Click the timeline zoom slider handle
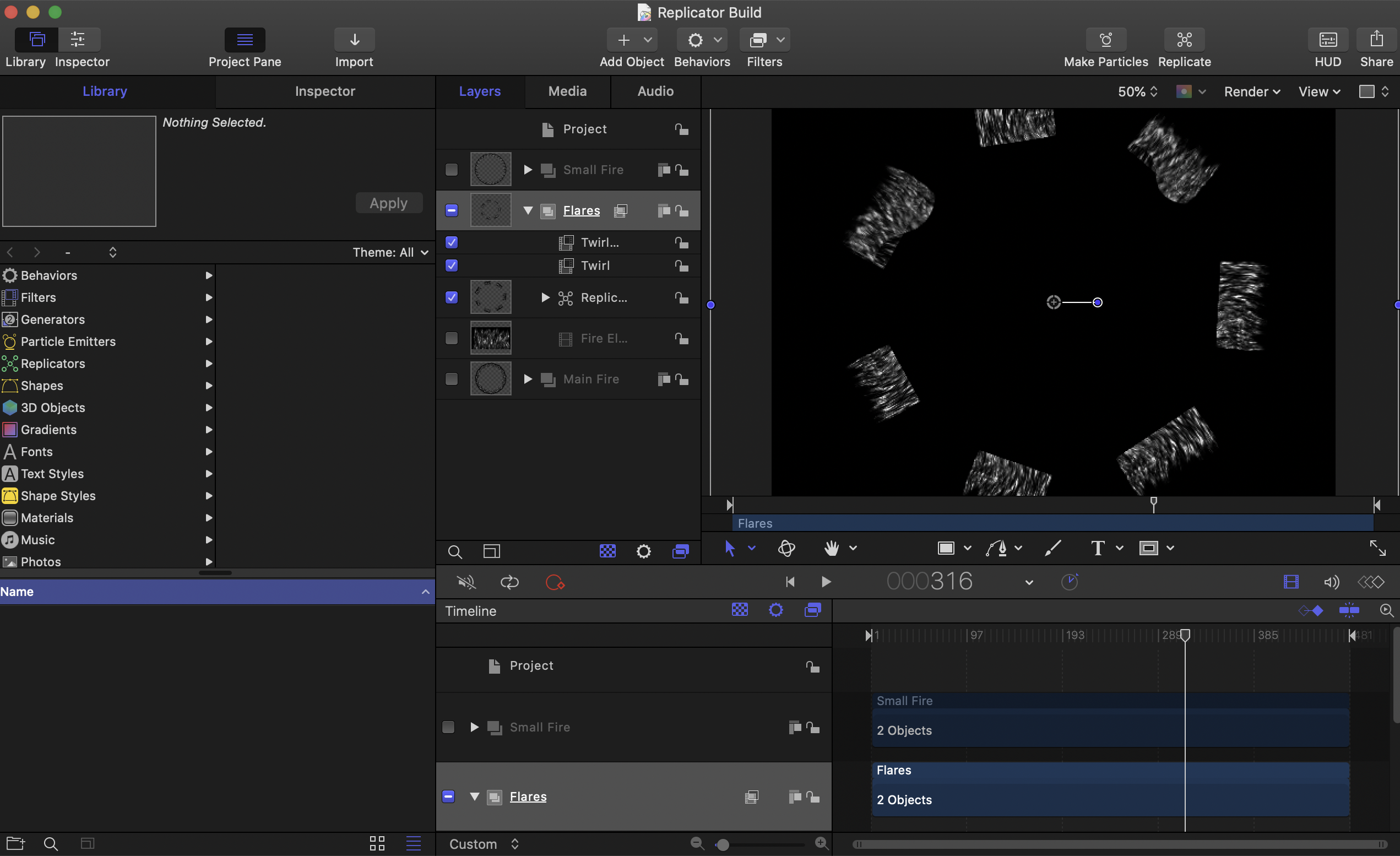This screenshot has height=856, width=1400. (722, 844)
